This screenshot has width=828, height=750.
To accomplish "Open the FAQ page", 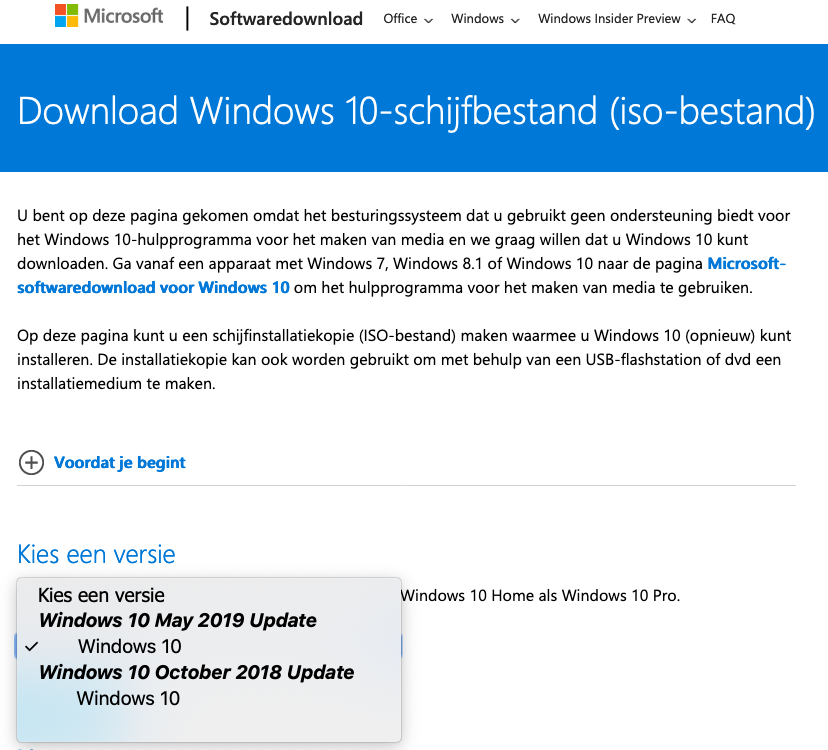I will coord(723,19).
